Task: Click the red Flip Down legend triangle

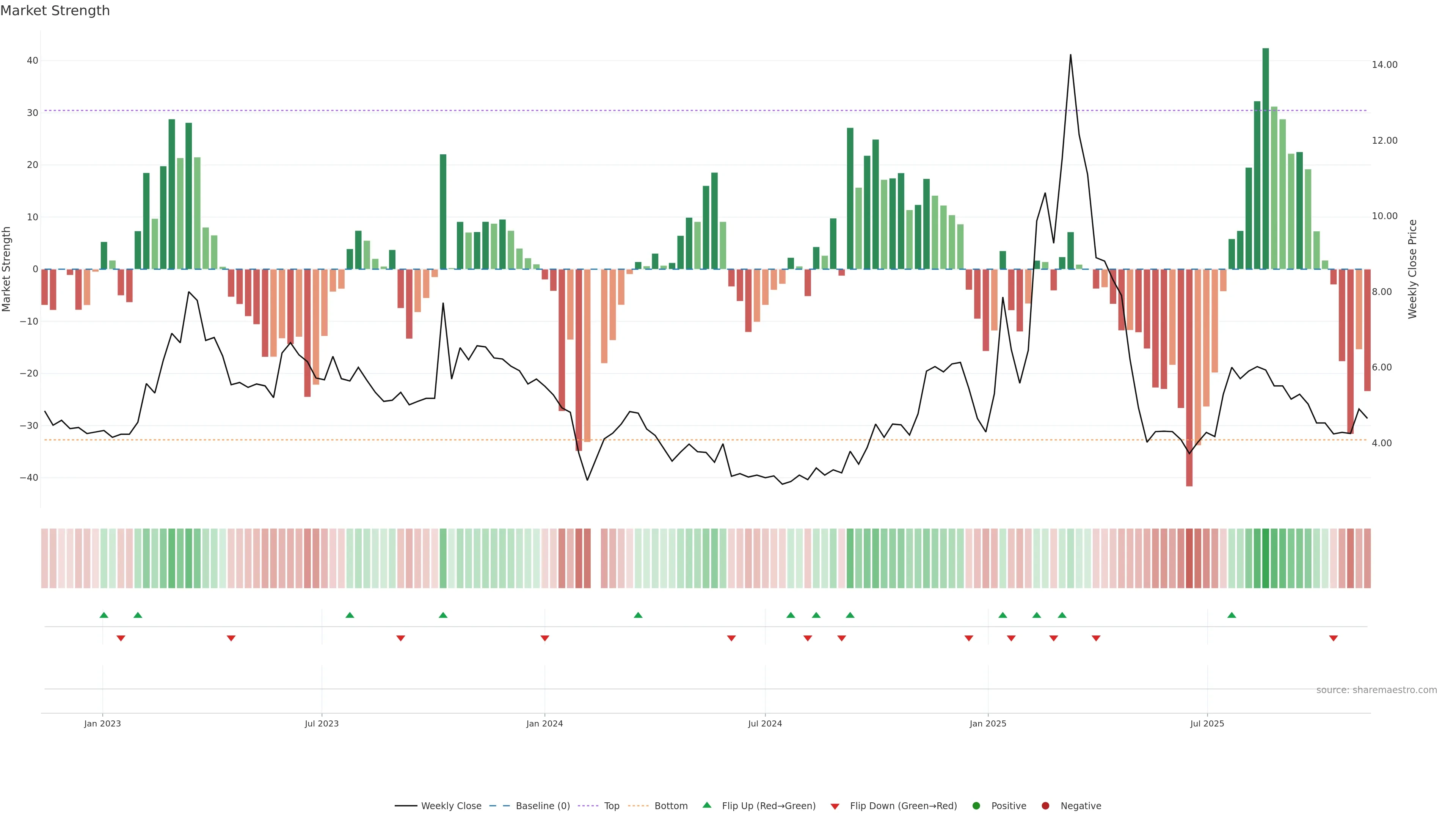Action: pos(835,806)
